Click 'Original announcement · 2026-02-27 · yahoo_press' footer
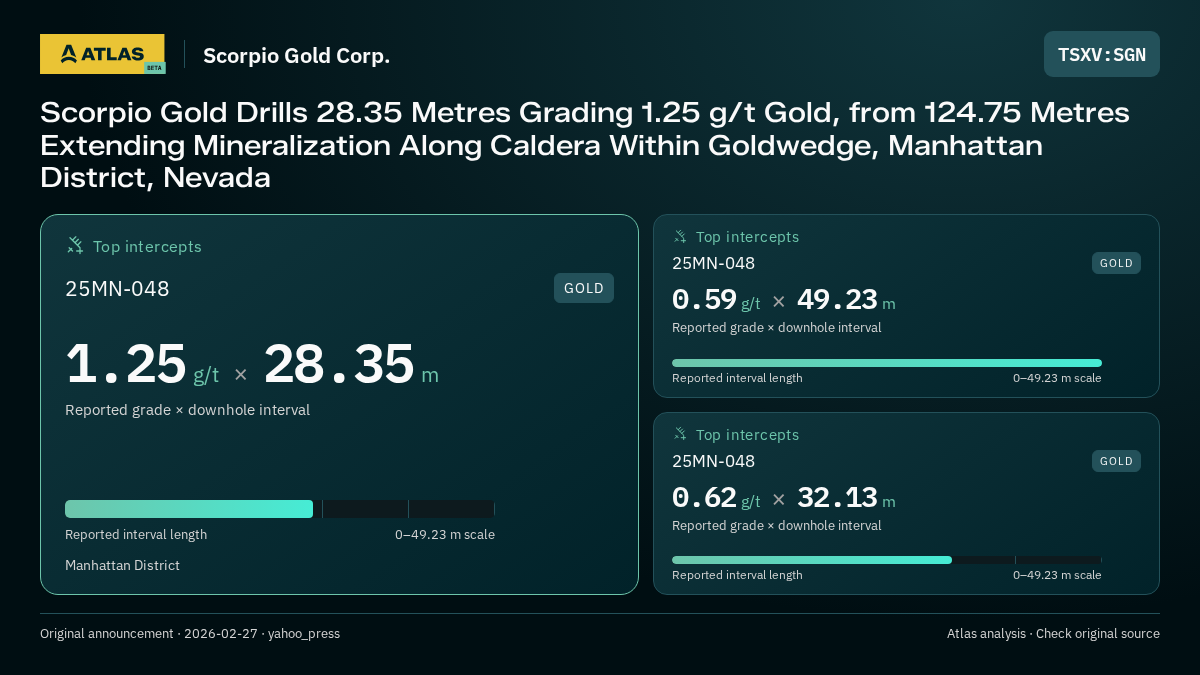This screenshot has width=1200, height=675. (x=190, y=634)
